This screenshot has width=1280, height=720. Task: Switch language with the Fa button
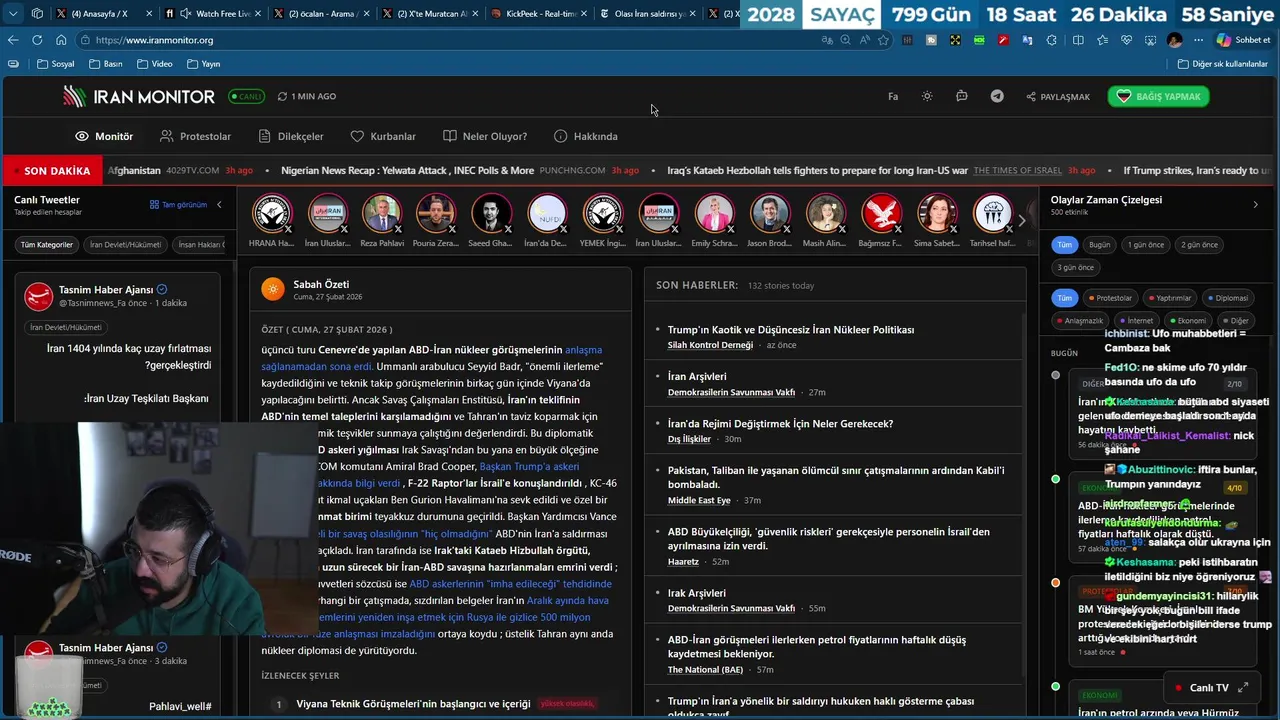(893, 96)
